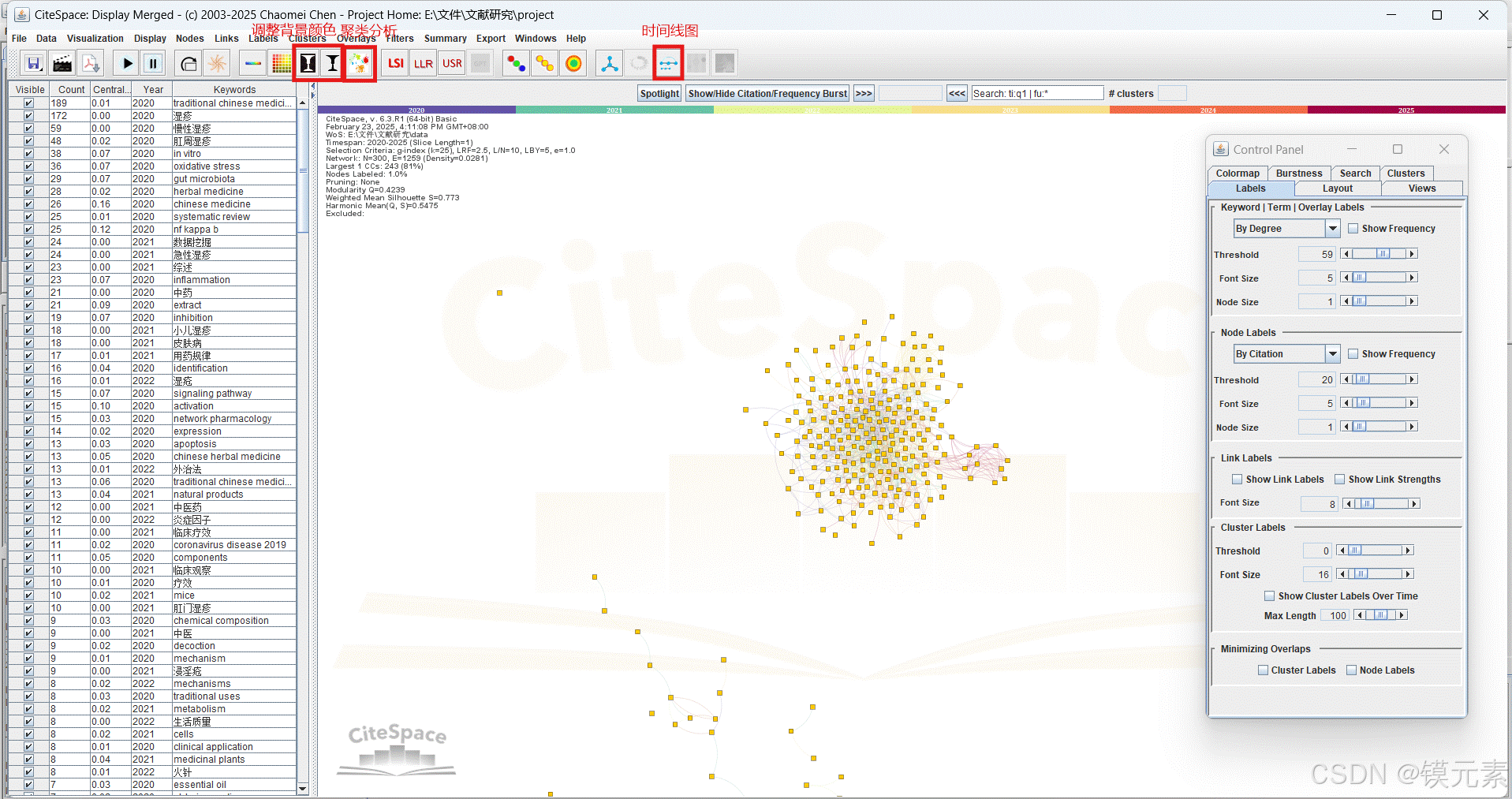
Task: Click the concentric ring node icon
Action: (574, 64)
